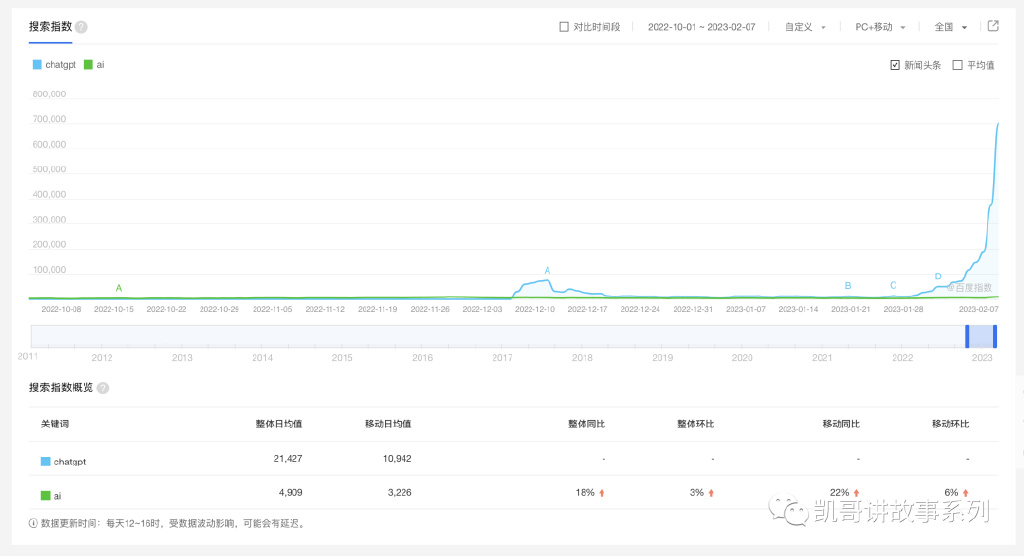Image resolution: width=1024 pixels, height=556 pixels.
Task: Click the 移动日均值 column header
Action: click(x=388, y=424)
